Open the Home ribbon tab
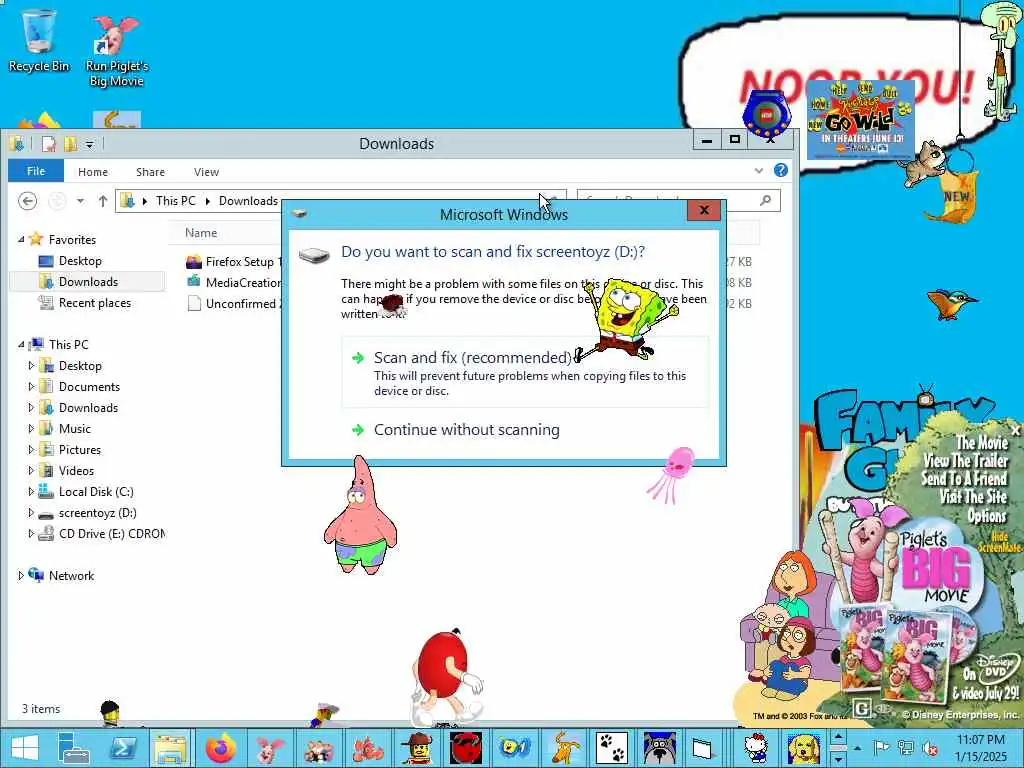Image resolution: width=1024 pixels, height=768 pixels. pyautogui.click(x=93, y=172)
